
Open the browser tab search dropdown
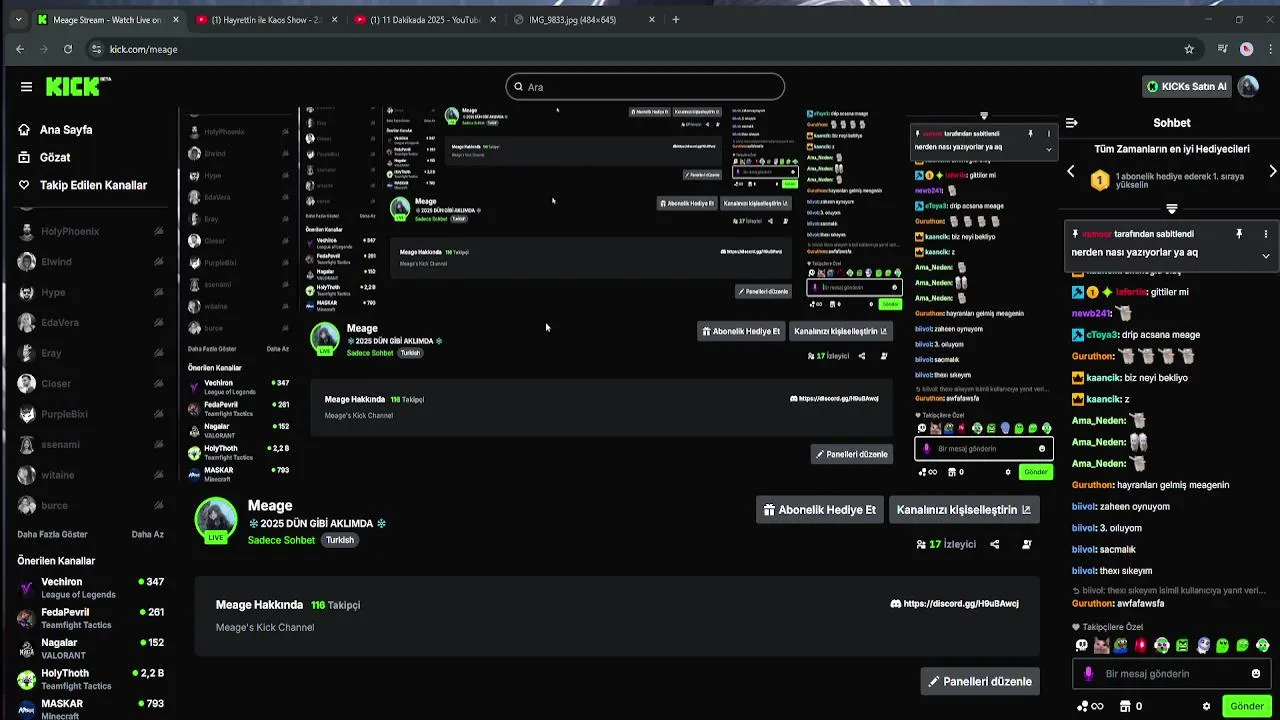click(x=18, y=19)
